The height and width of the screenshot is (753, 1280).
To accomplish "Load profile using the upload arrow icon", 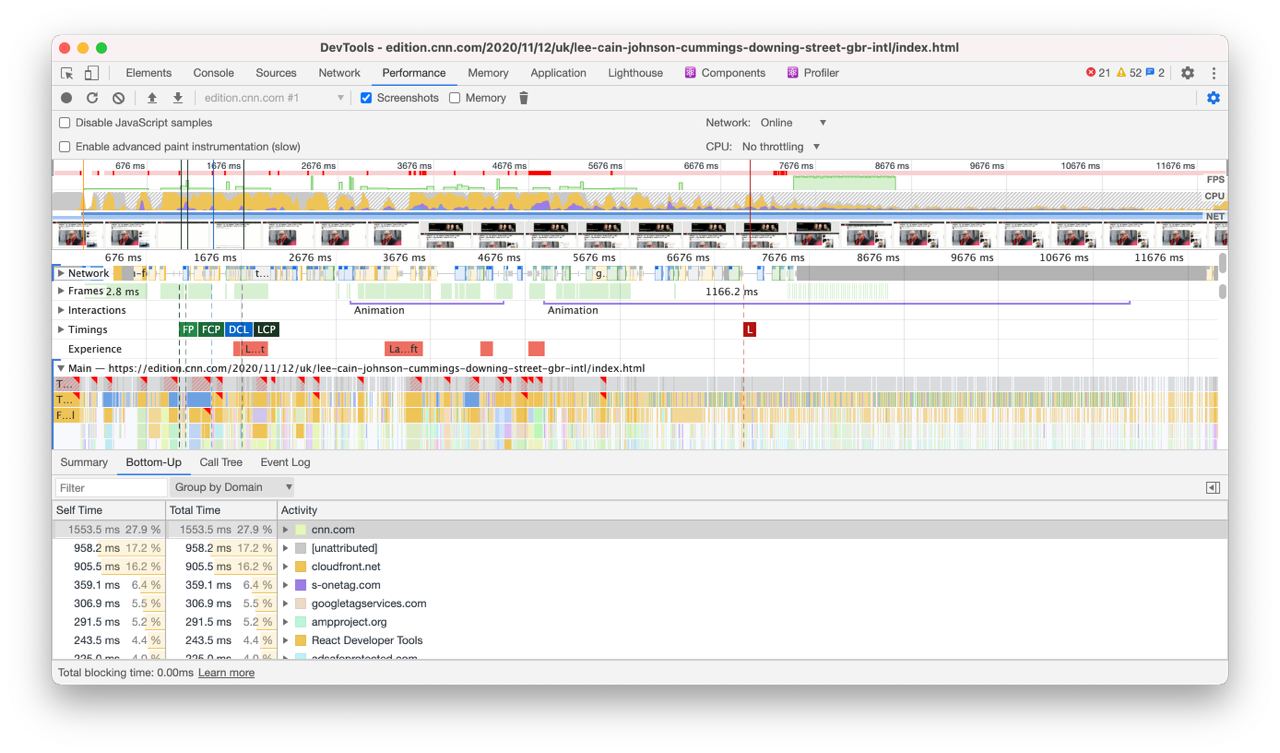I will click(x=152, y=98).
